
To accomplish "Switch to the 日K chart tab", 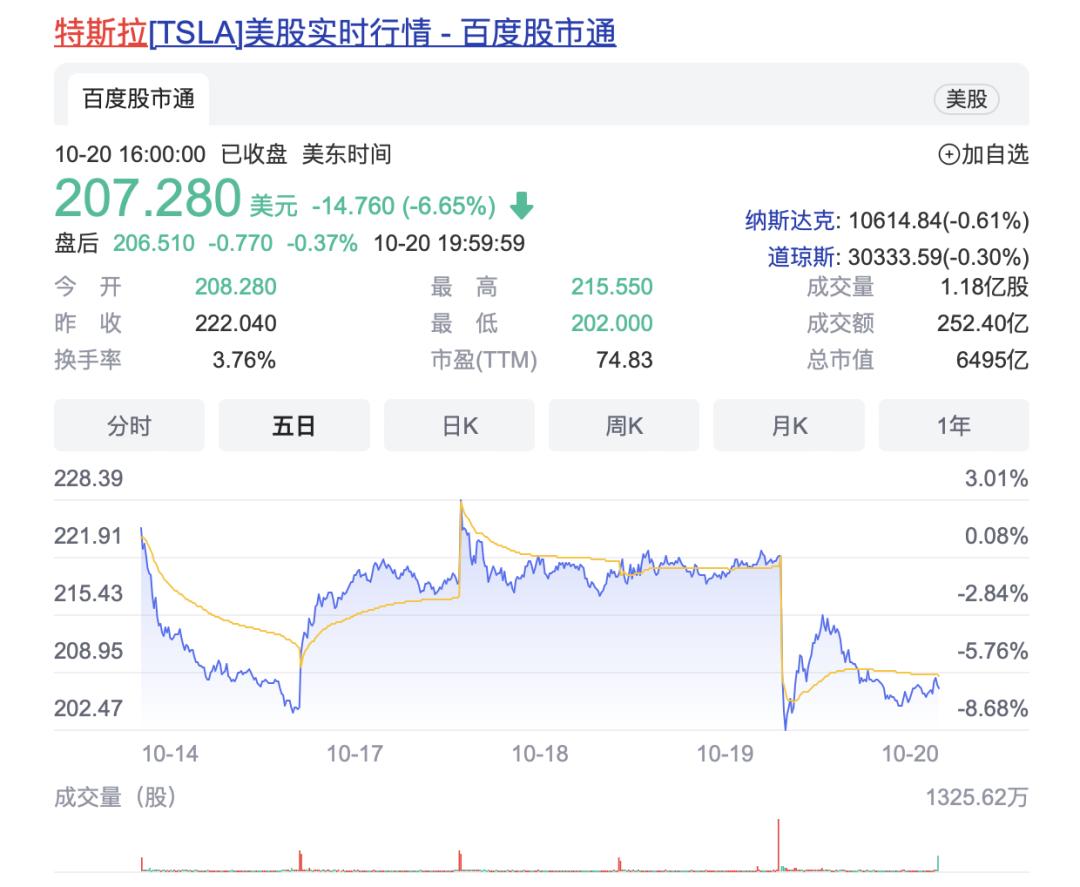I will (459, 426).
